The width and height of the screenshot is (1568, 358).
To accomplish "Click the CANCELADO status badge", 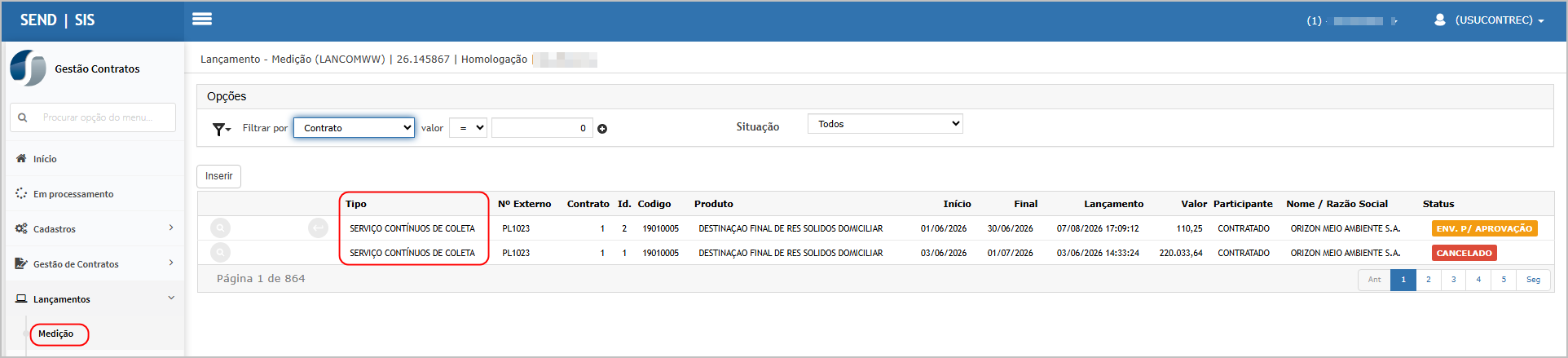I will coord(1464,253).
